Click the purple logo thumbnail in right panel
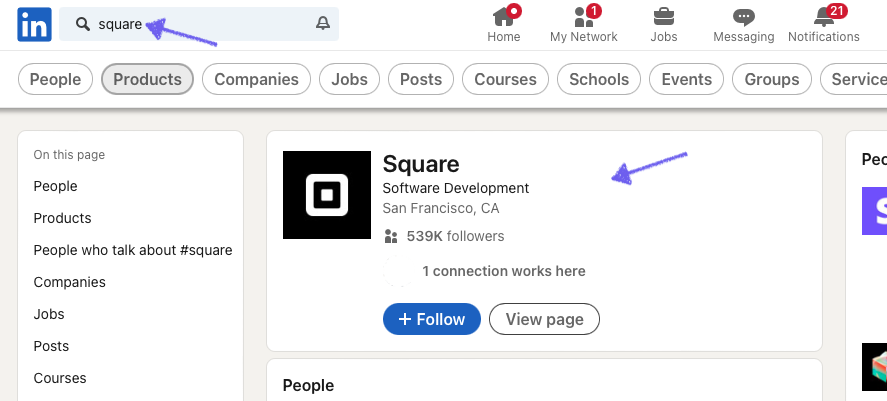Screen dimensions: 887x401 coord(875,211)
